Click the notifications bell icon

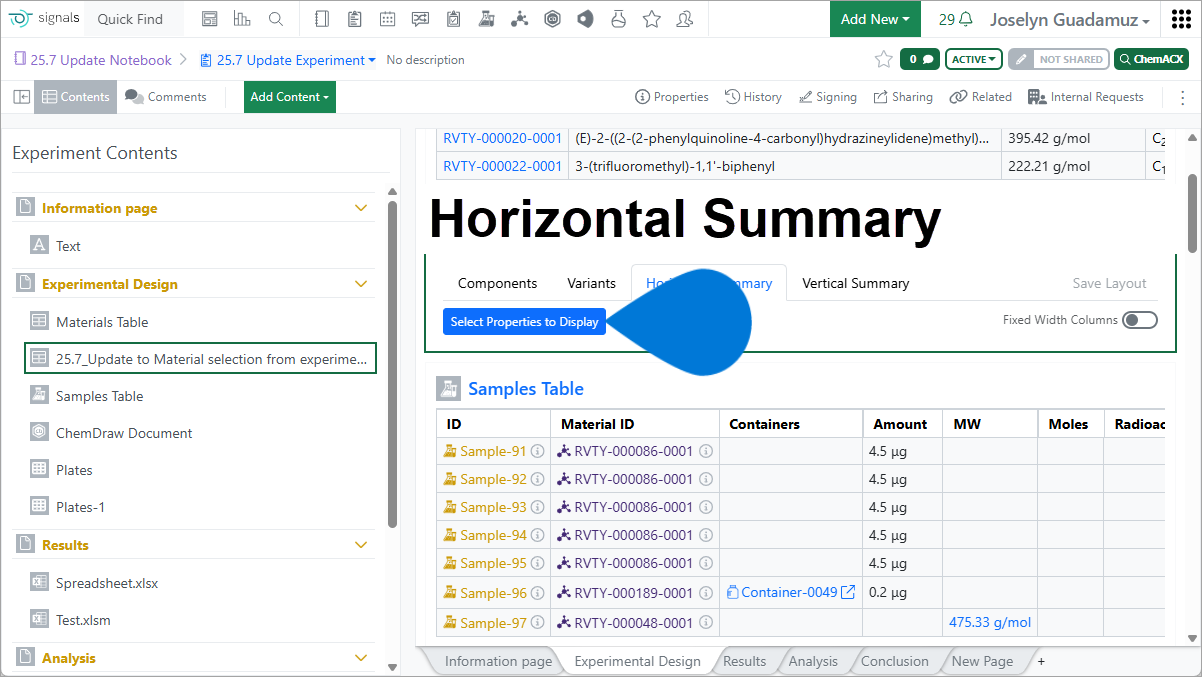pyautogui.click(x=966, y=19)
